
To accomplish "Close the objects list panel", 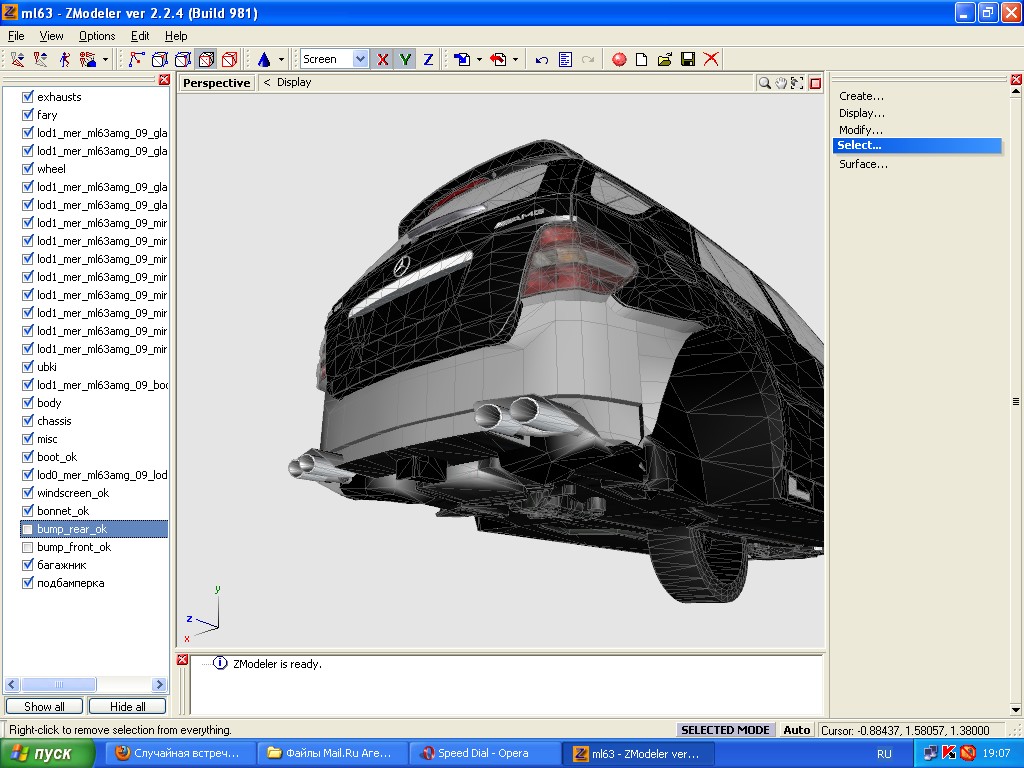I will click(165, 80).
